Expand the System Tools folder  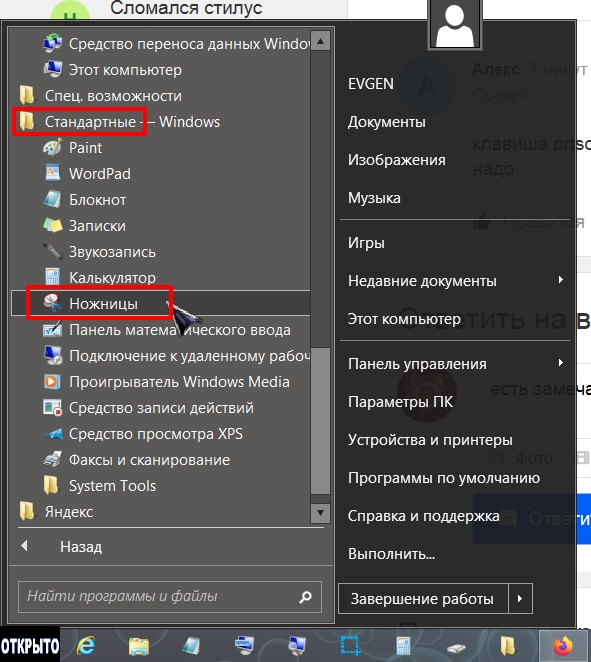click(x=100, y=486)
